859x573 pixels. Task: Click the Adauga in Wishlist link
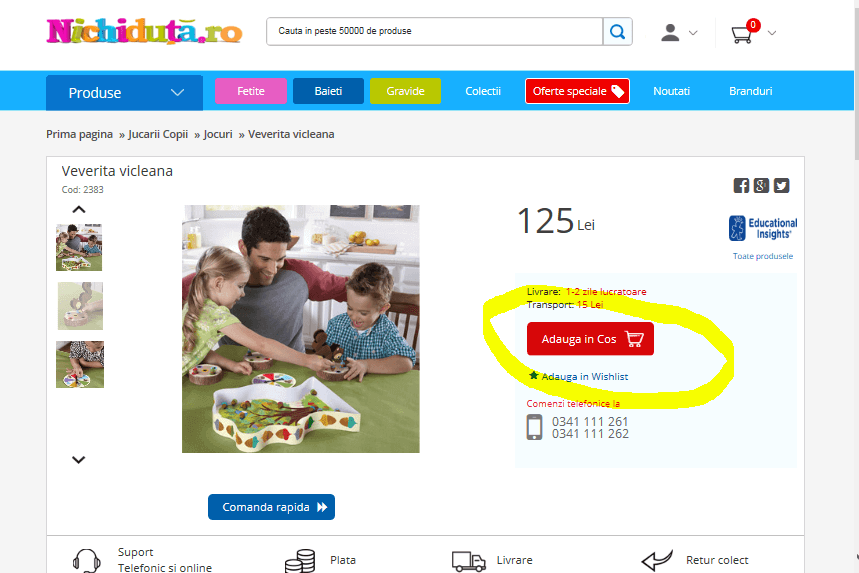(579, 376)
